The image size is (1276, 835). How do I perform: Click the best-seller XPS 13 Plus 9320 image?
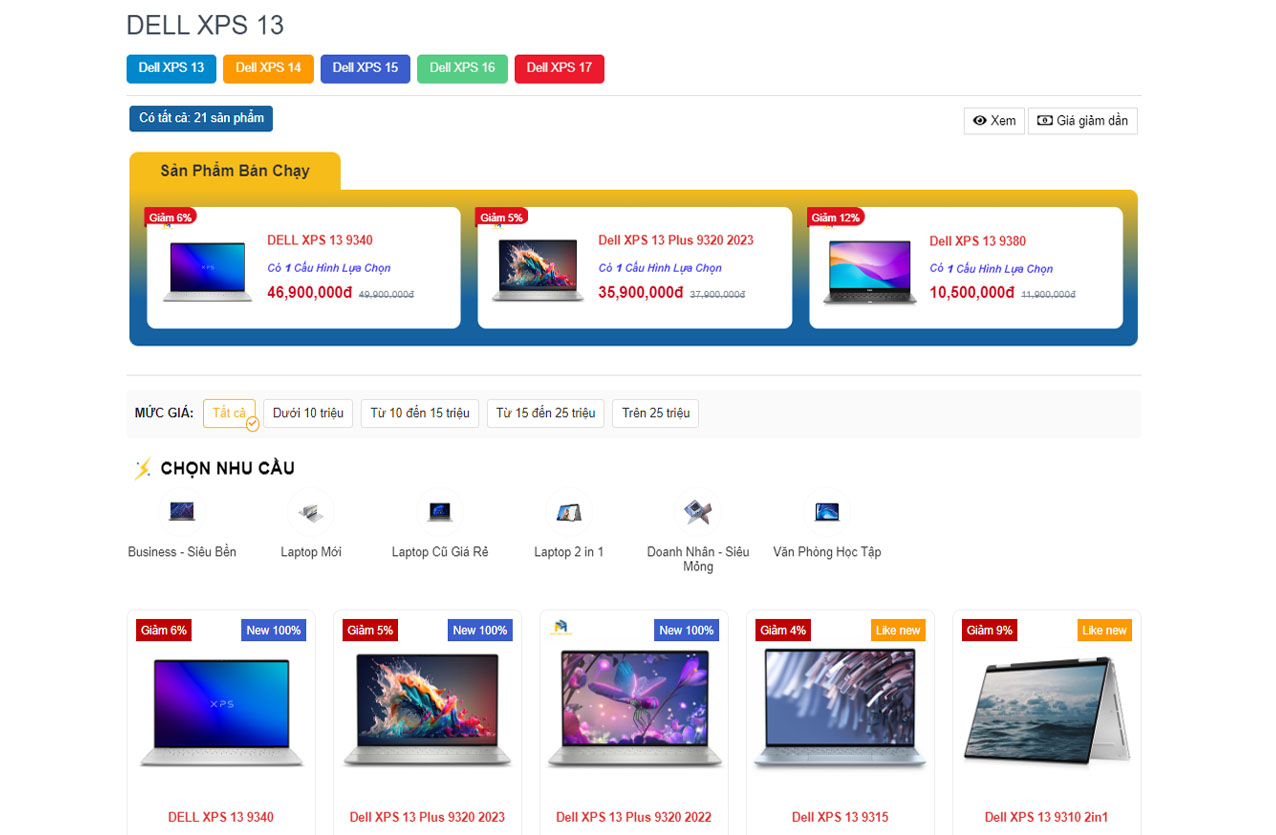[x=539, y=270]
